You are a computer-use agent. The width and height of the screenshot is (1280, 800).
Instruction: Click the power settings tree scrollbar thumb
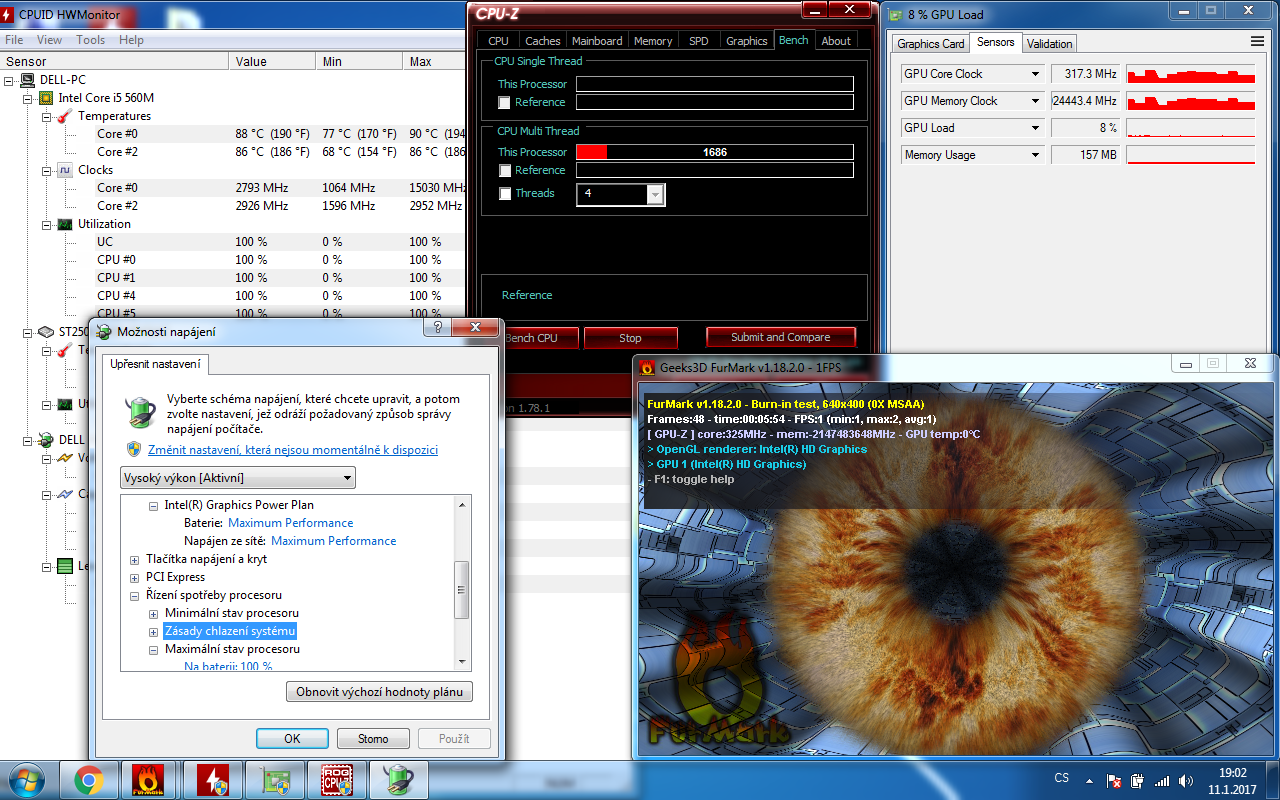[x=462, y=589]
